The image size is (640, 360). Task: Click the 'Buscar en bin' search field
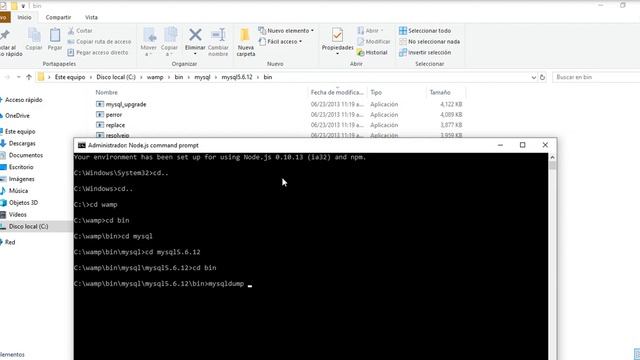(x=596, y=77)
